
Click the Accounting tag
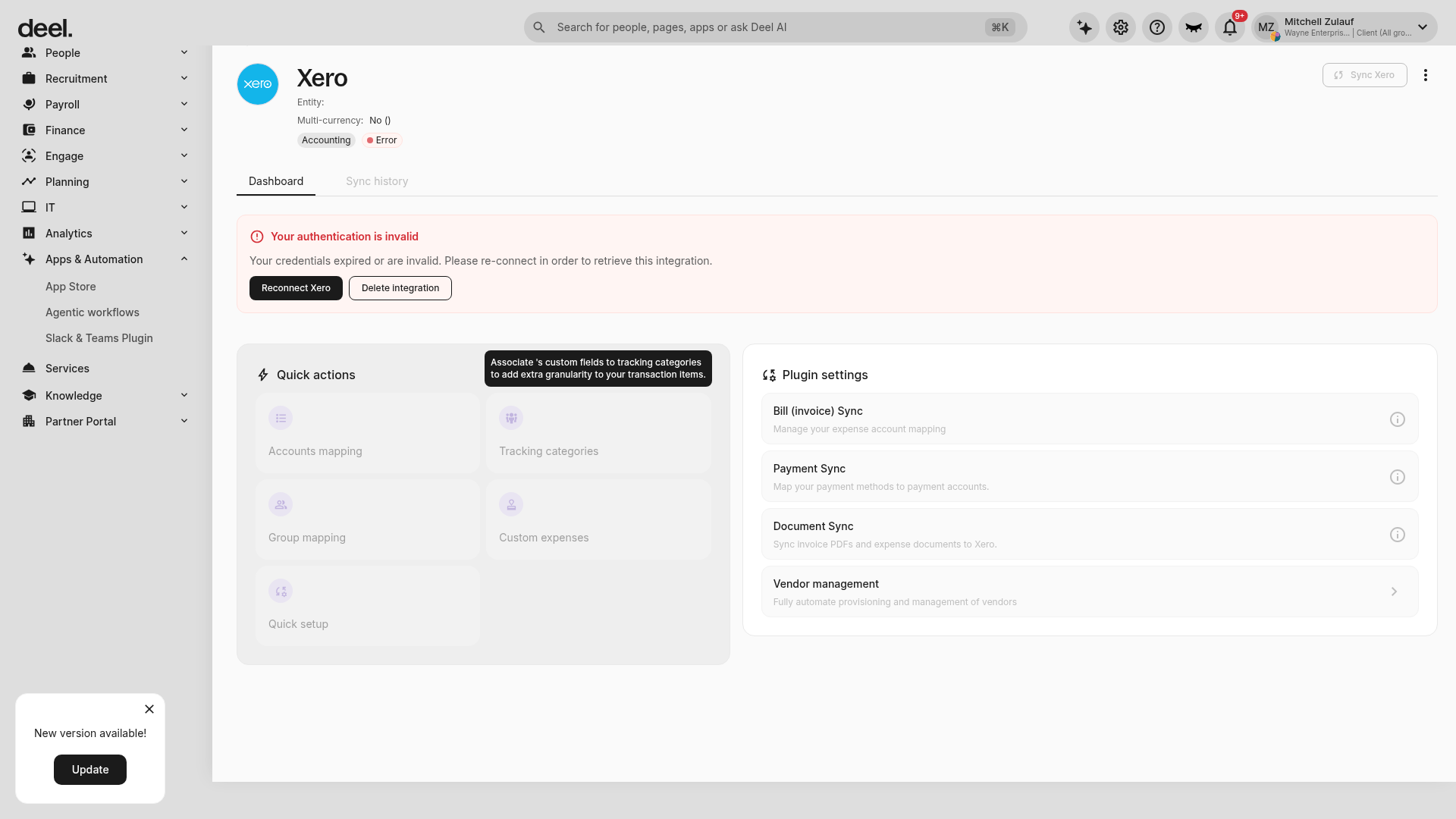(326, 140)
